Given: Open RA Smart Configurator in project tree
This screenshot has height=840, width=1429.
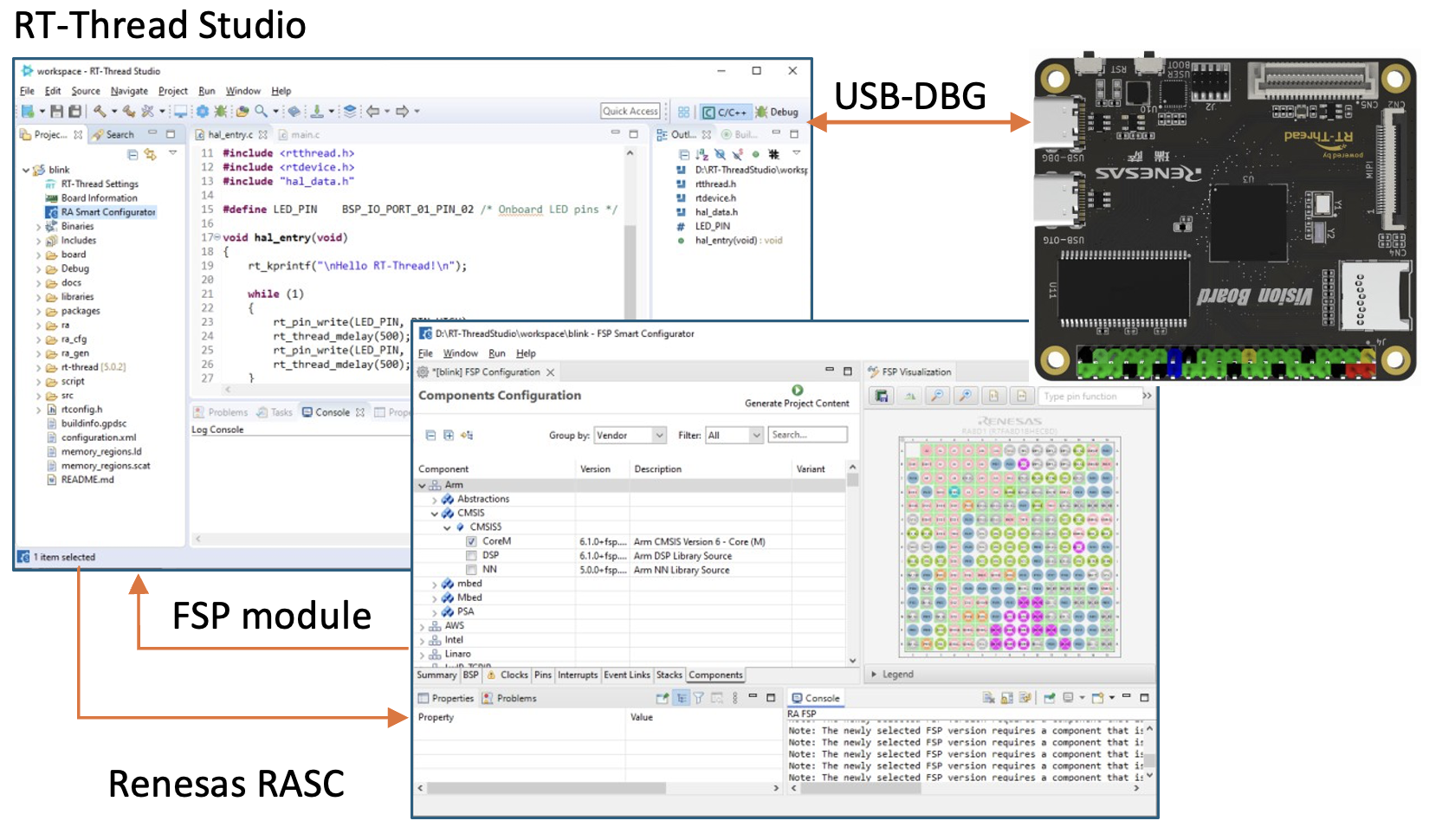Looking at the screenshot, I should point(107,211).
